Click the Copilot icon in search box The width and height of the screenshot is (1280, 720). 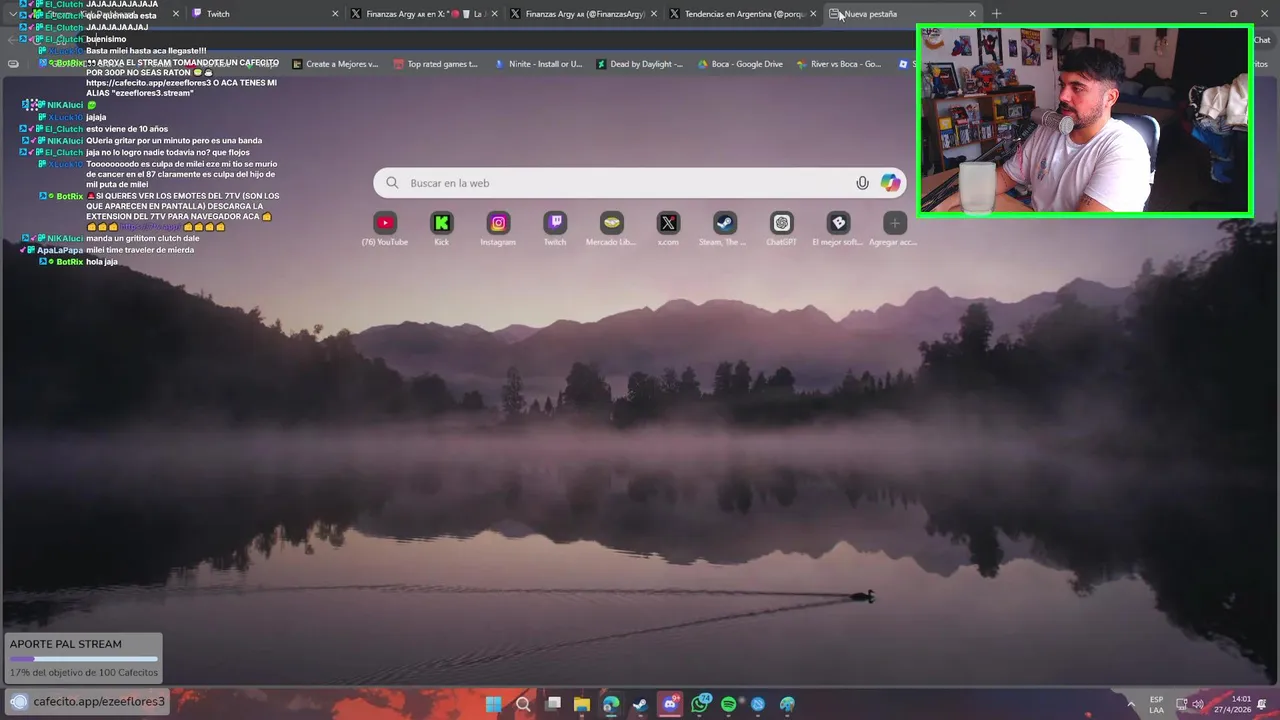pos(890,183)
